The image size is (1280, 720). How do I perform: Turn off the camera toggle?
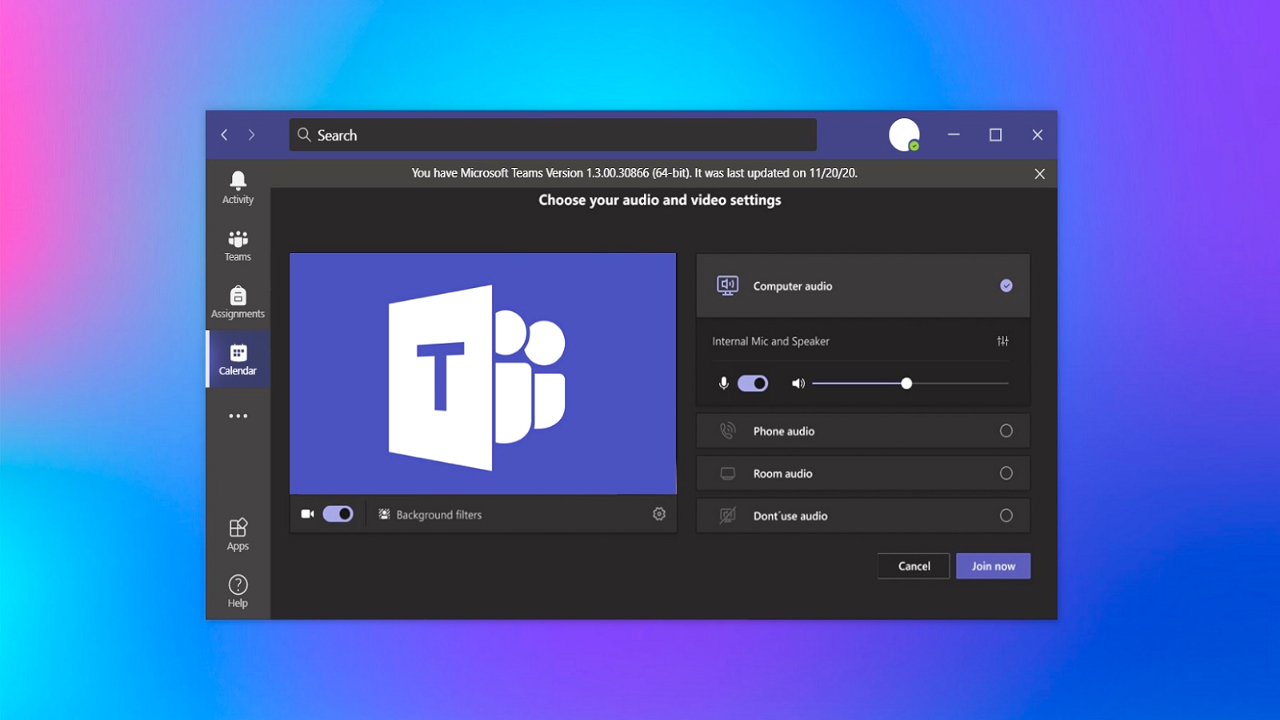338,514
